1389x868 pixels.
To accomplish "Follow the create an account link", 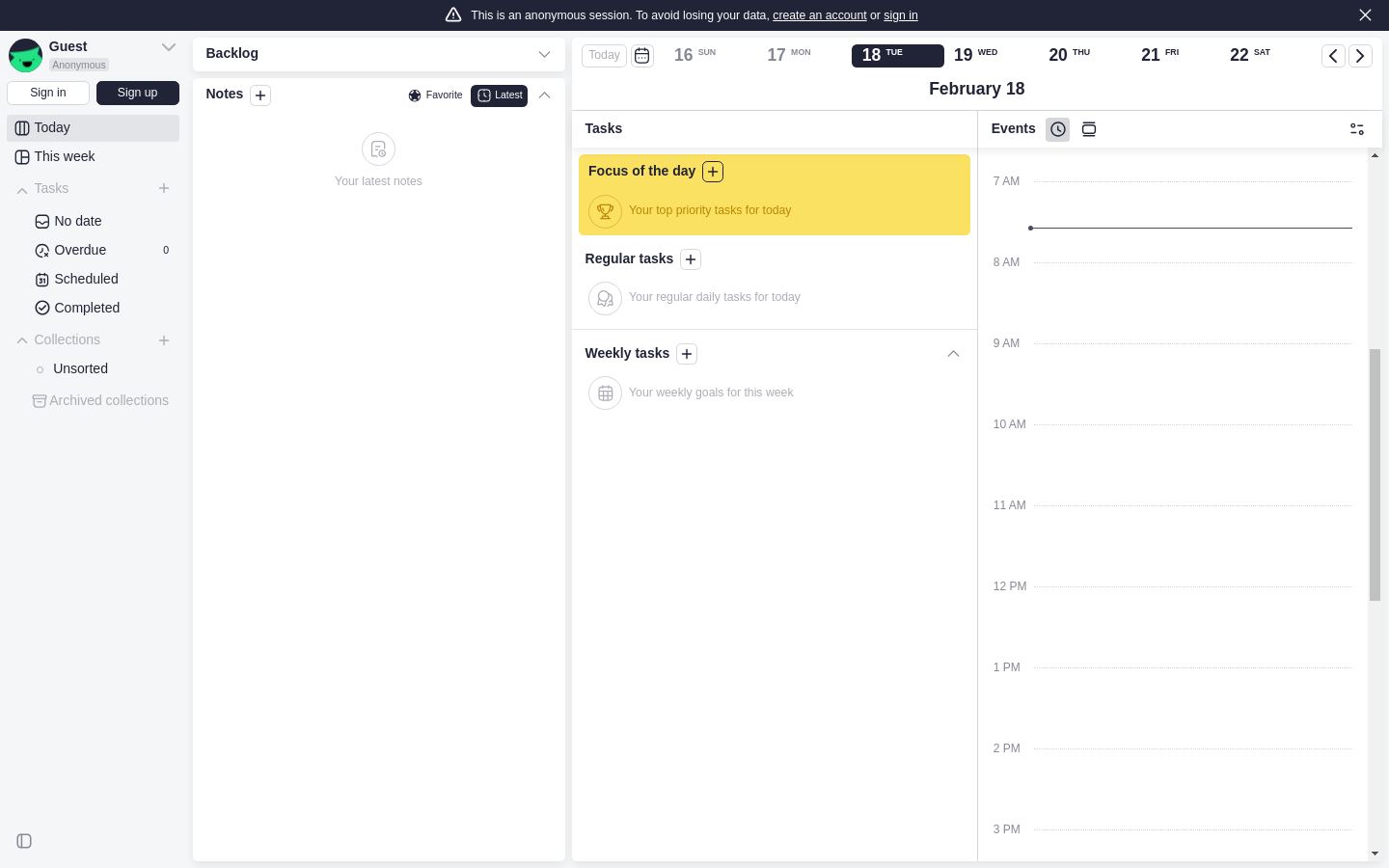I will tap(820, 15).
